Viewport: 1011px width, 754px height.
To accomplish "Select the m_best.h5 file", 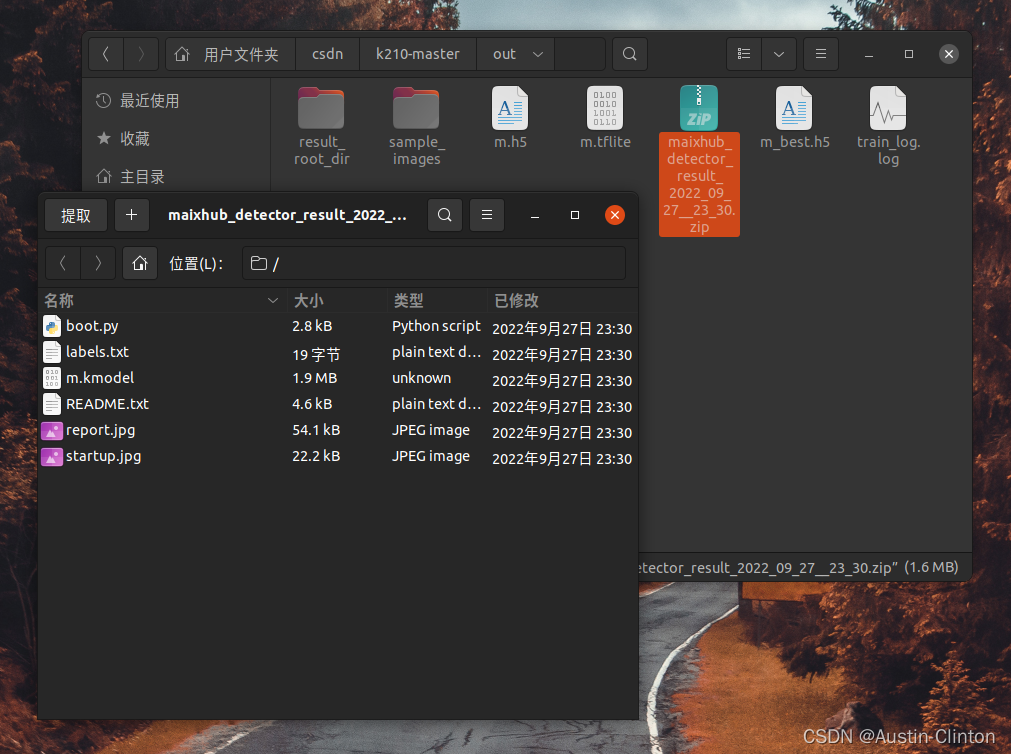I will [794, 118].
